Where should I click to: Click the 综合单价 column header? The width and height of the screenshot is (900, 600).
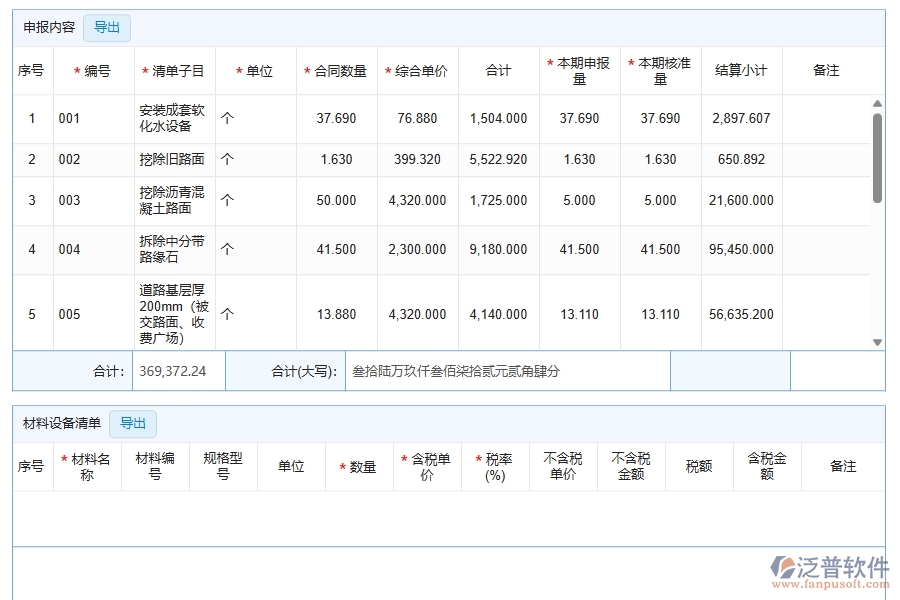tap(417, 71)
